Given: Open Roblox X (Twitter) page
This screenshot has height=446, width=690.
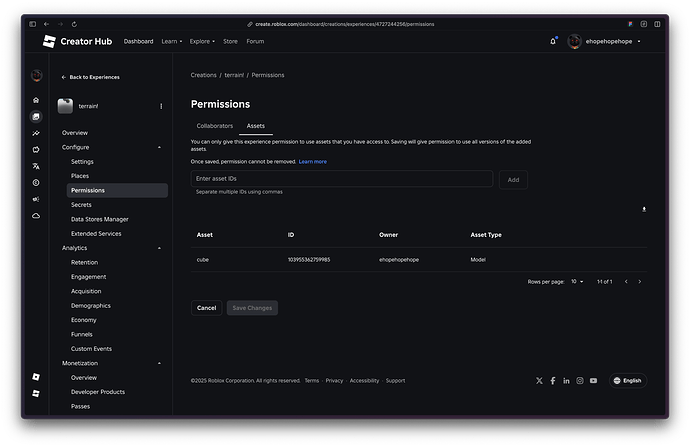Looking at the screenshot, I should click(539, 380).
